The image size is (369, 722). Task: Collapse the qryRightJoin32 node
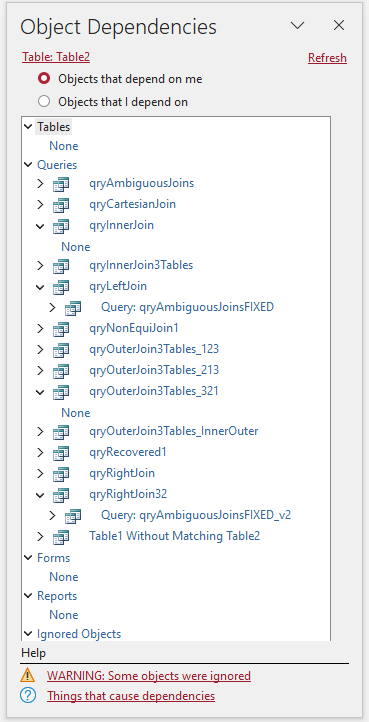[41, 495]
